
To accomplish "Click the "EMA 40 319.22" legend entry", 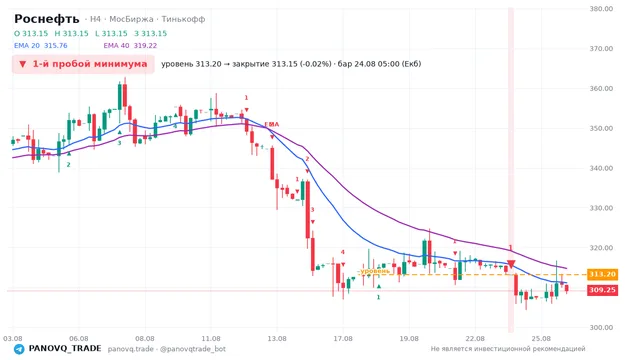I will coord(130,46).
